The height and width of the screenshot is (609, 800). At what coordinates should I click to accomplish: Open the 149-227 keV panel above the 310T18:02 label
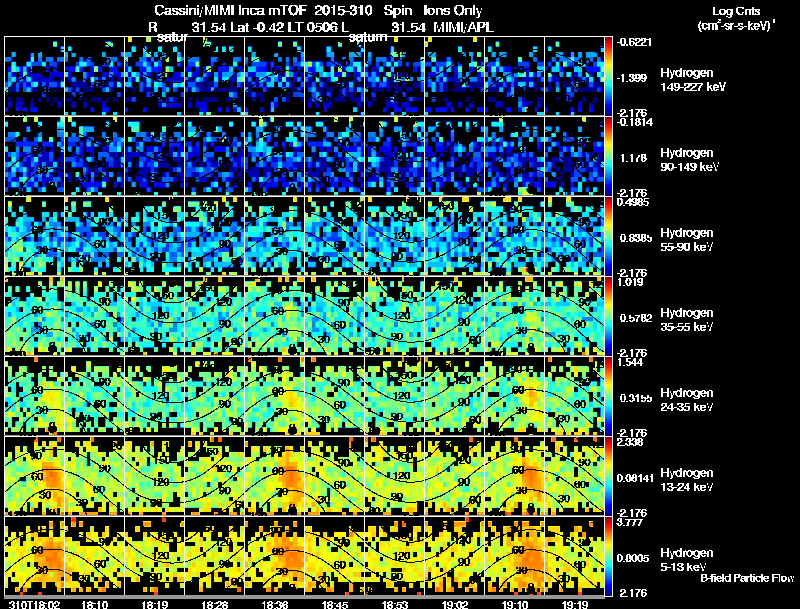click(34, 75)
